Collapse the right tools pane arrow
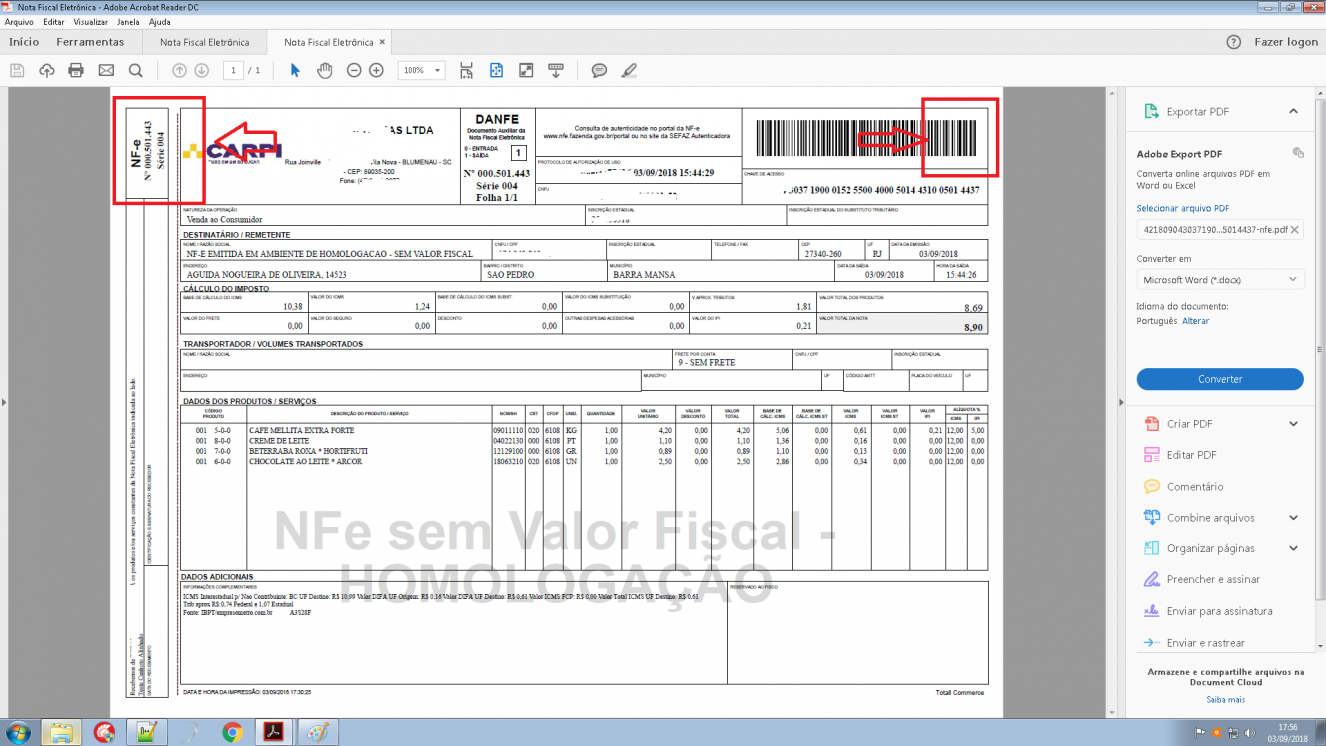Image resolution: width=1326 pixels, height=746 pixels. click(1119, 402)
